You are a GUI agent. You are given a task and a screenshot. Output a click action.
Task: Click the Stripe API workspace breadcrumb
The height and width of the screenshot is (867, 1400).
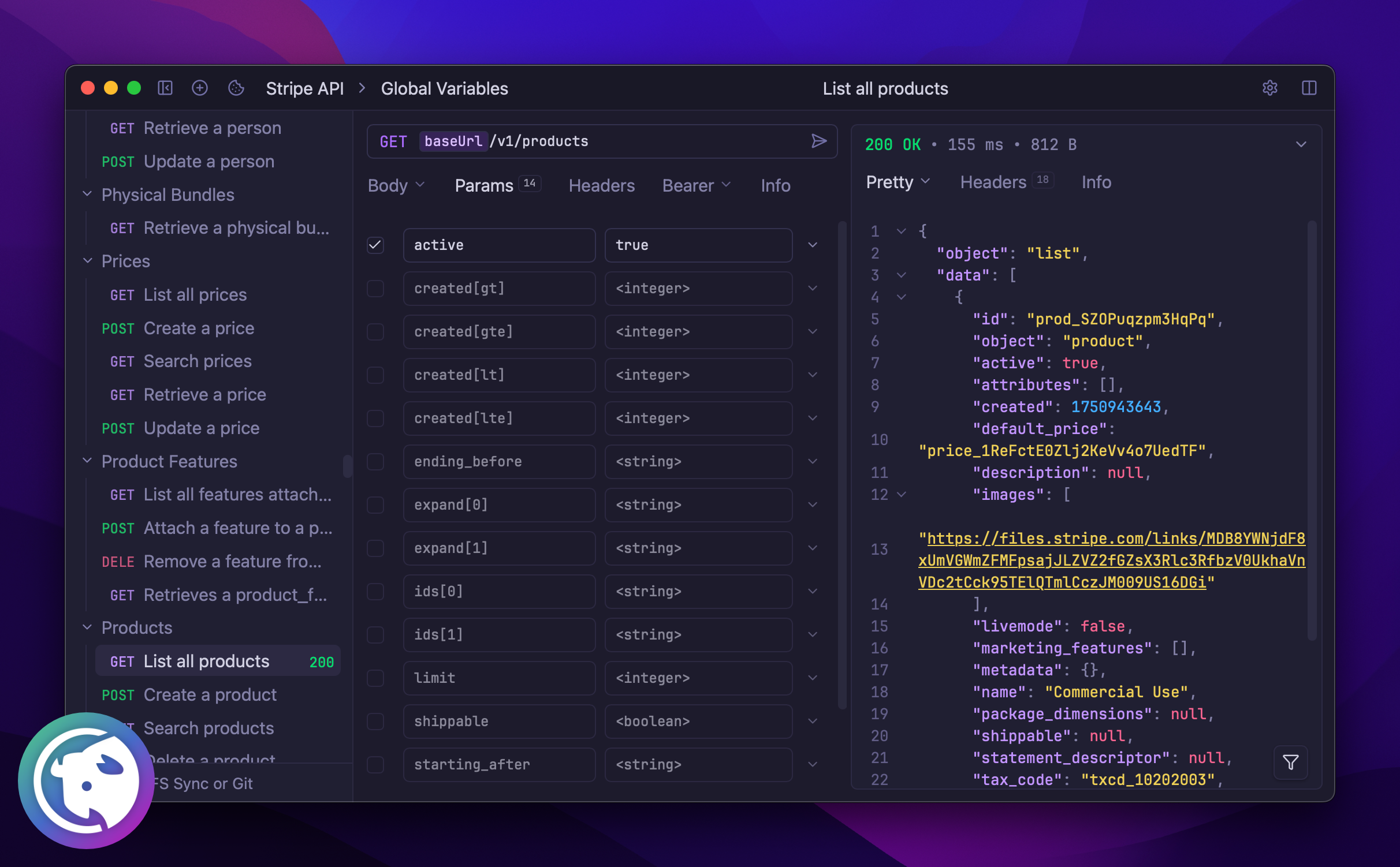tap(304, 88)
